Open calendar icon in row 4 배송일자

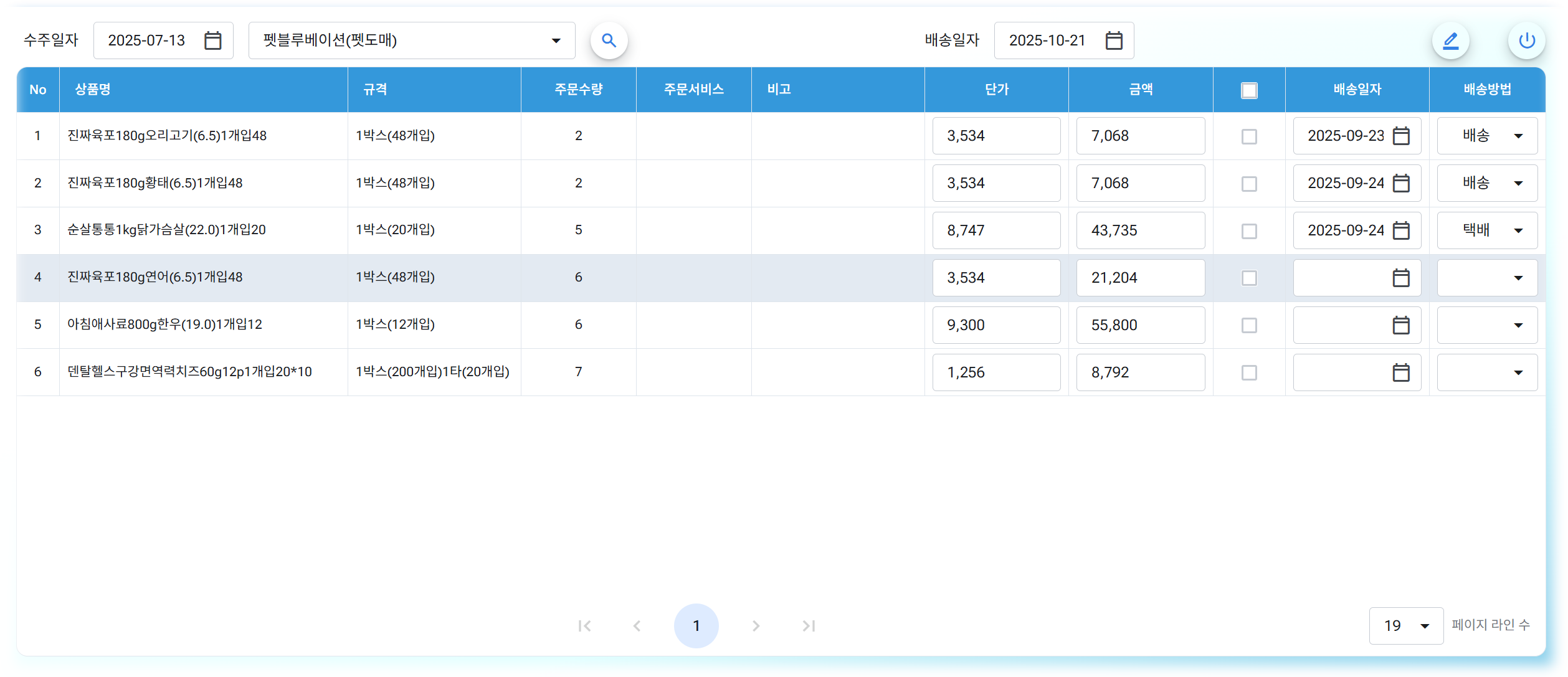pos(1401,278)
